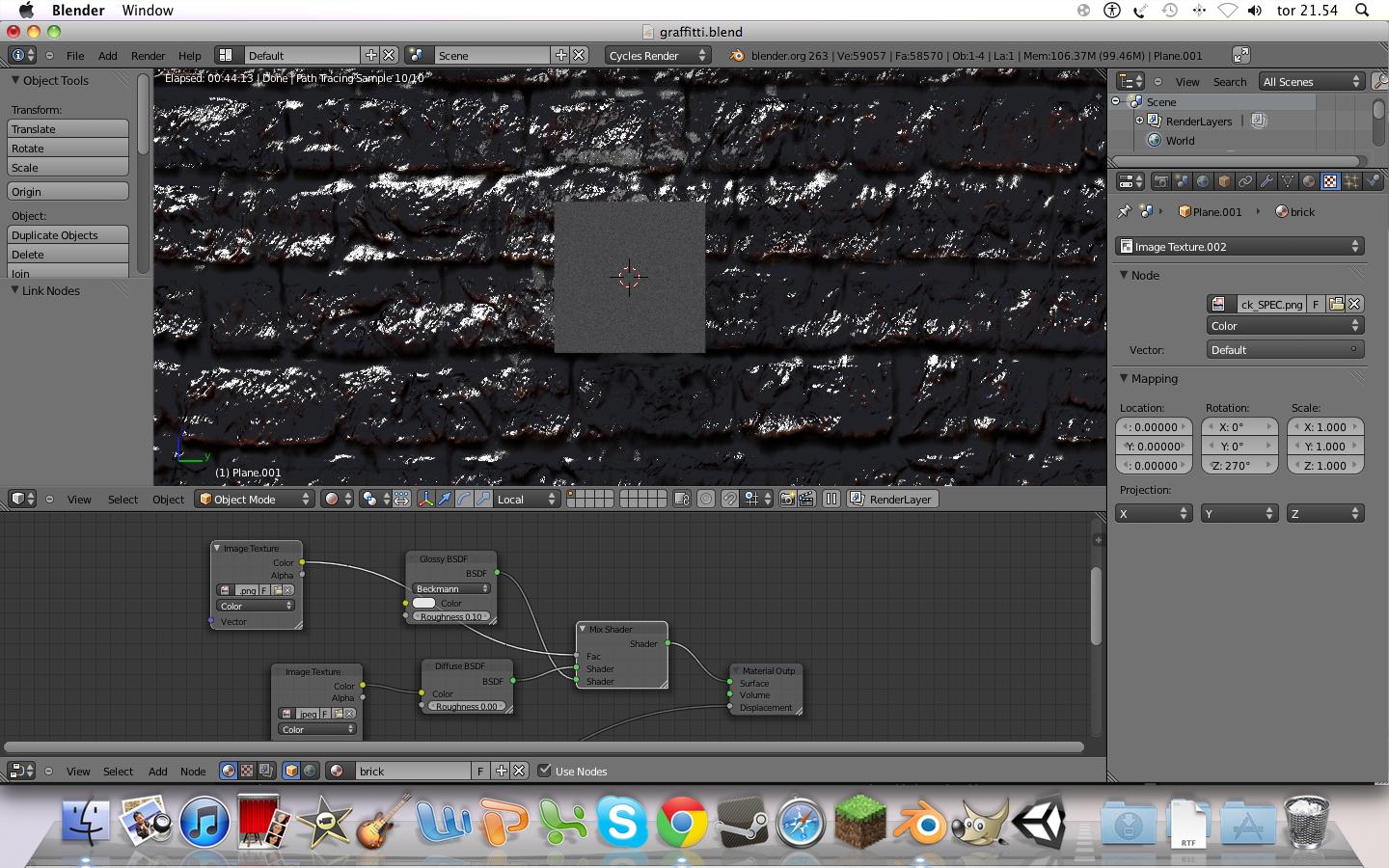Open the Scene properties tab icon

tap(1182, 181)
